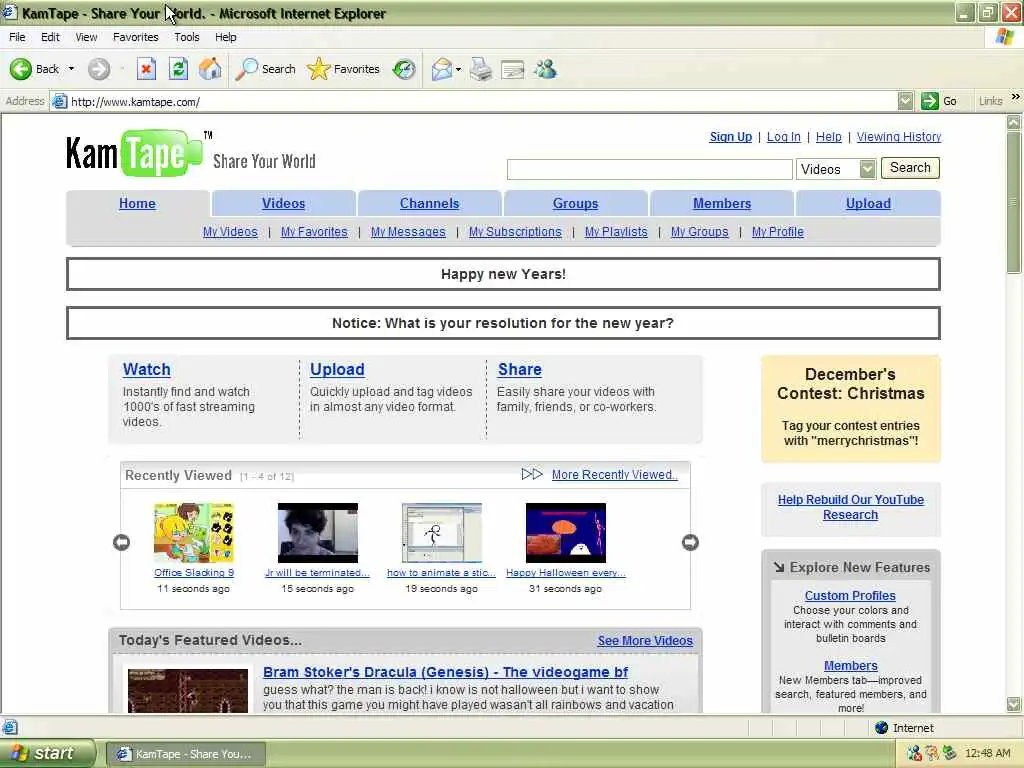
Task: Switch to the Home tab
Action: [x=137, y=203]
